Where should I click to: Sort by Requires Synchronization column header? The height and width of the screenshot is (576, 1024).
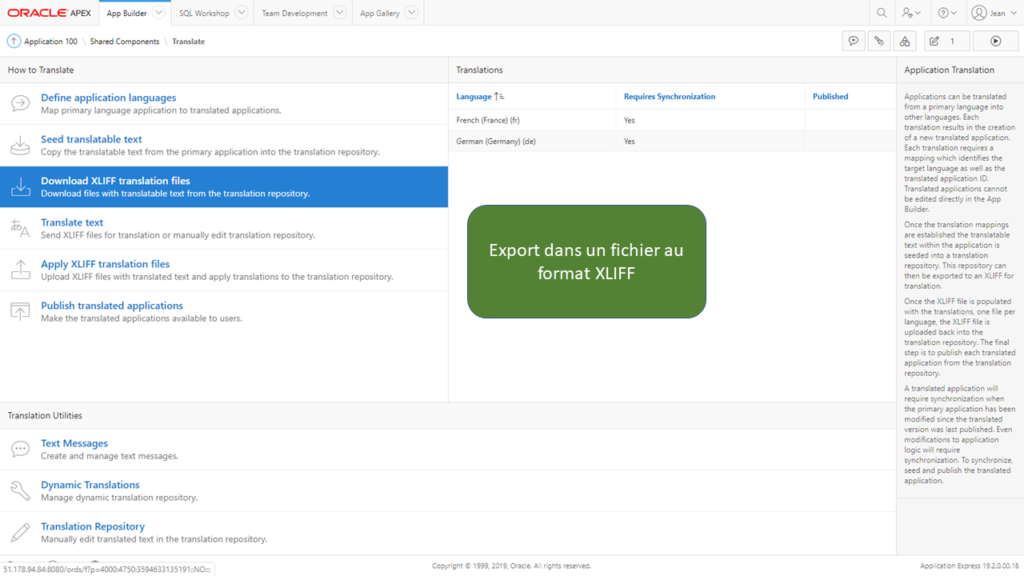(x=669, y=96)
